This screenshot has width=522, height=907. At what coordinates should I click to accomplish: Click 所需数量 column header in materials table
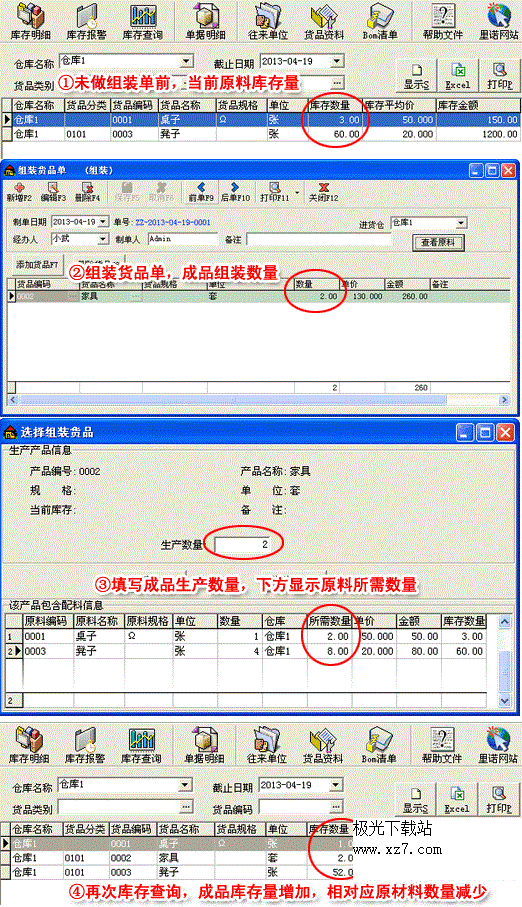330,621
